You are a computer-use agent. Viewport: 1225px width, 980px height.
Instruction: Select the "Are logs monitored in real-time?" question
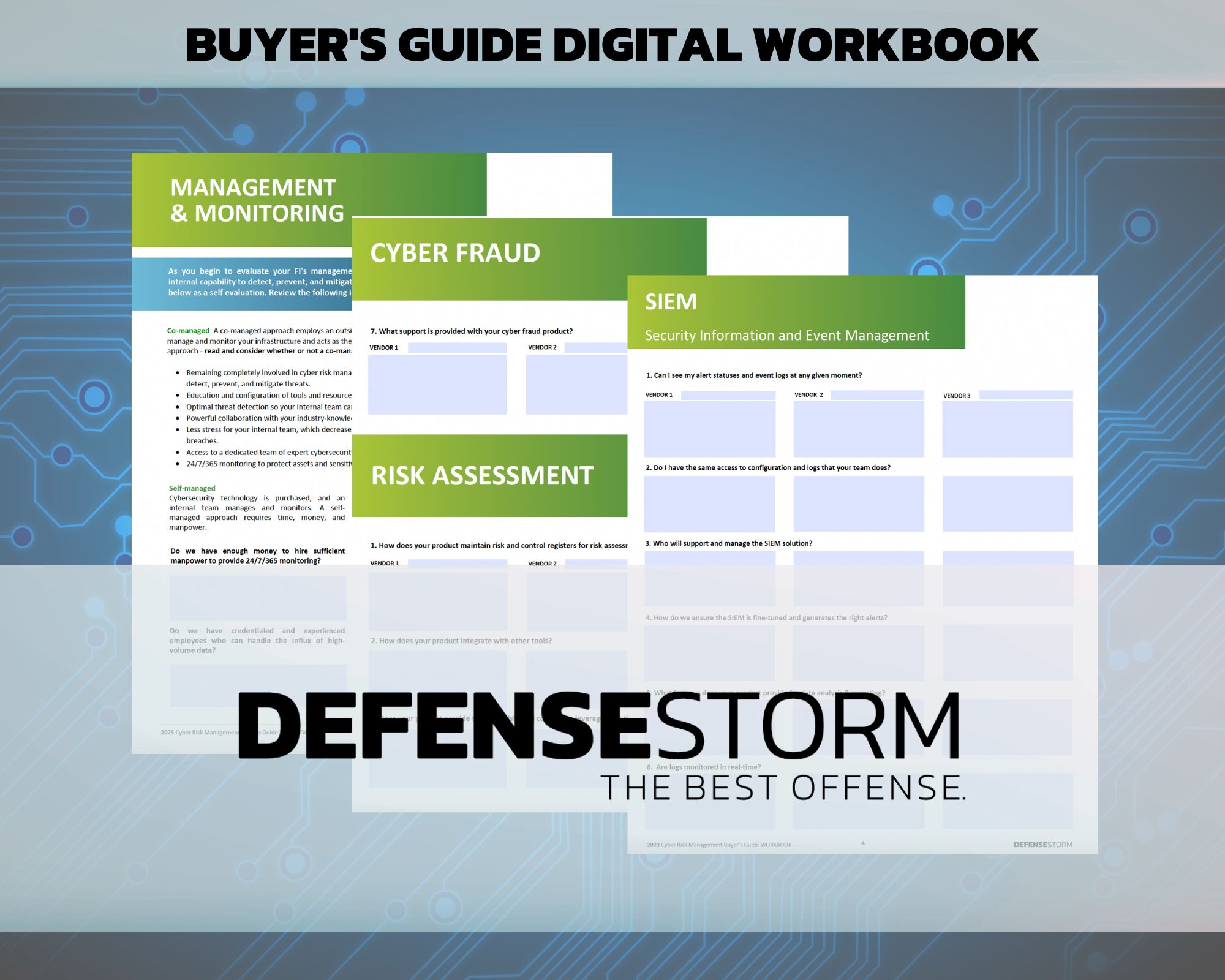point(704,767)
